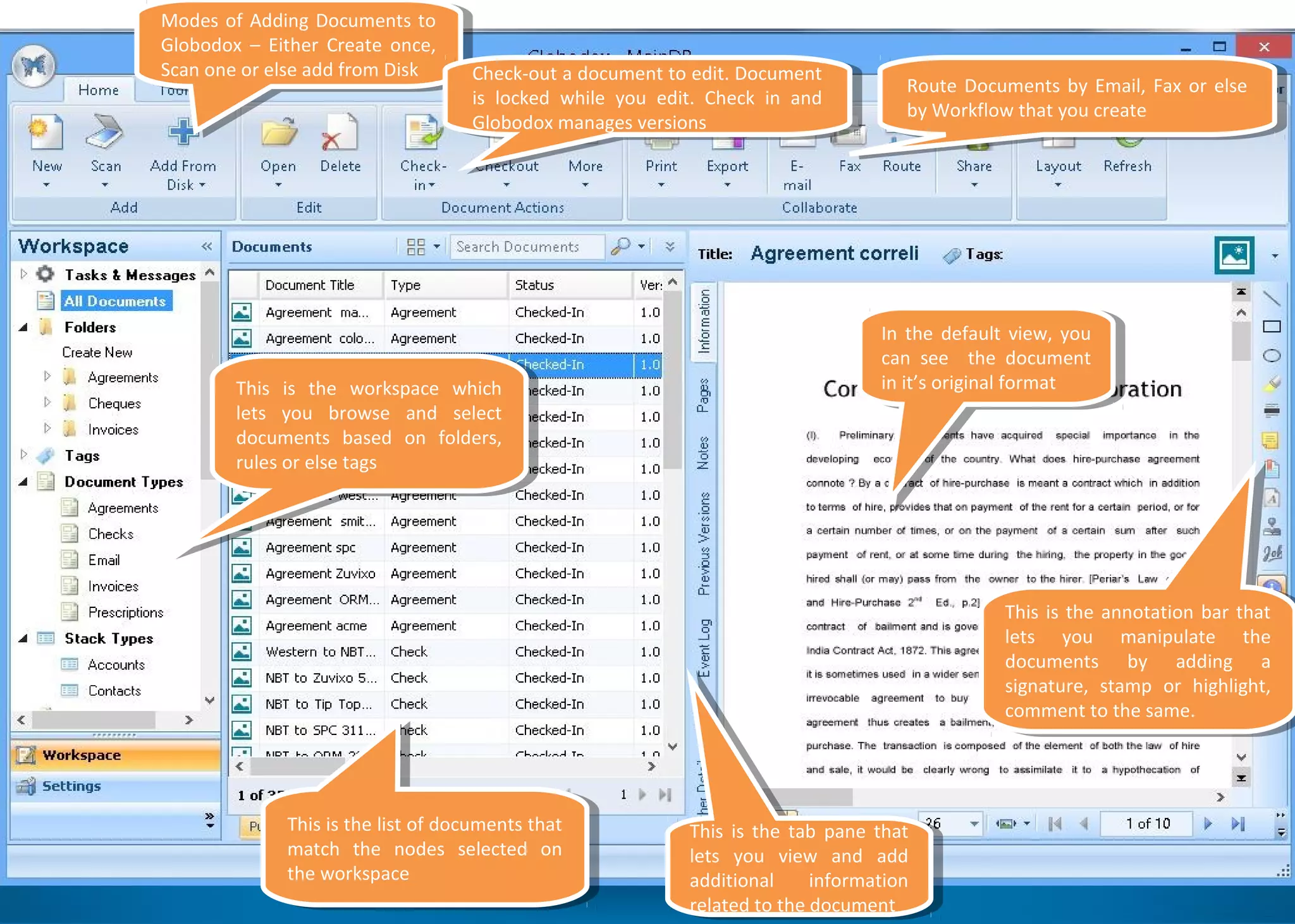Select the ellipse annotation tool
The image size is (1295, 924).
[x=1272, y=355]
